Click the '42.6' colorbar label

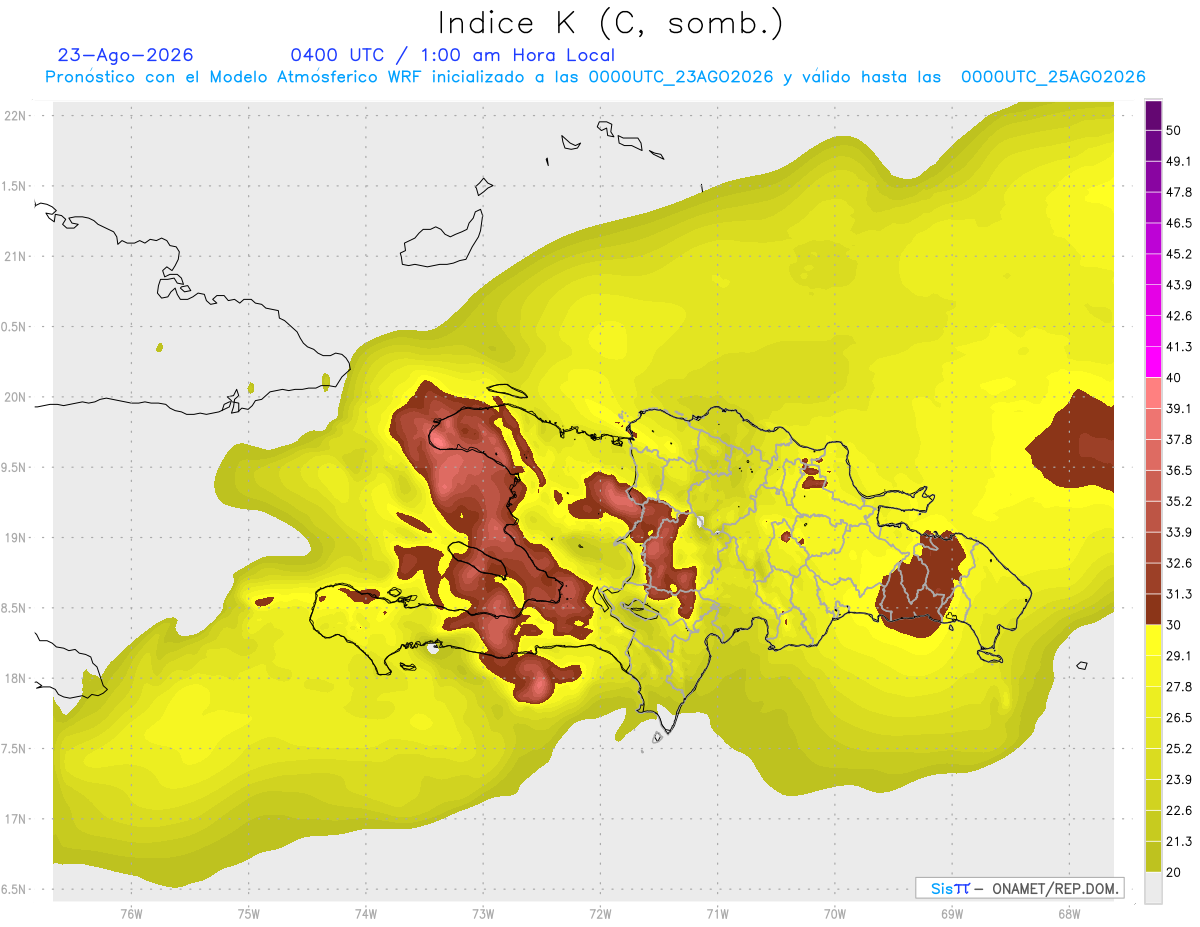tap(1179, 316)
